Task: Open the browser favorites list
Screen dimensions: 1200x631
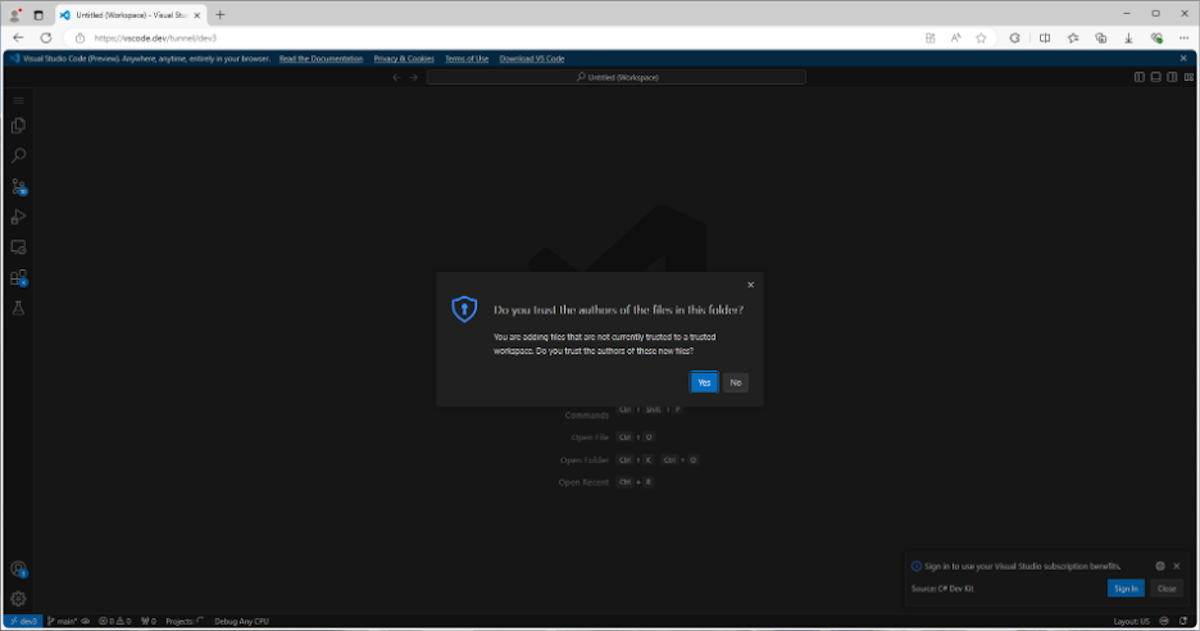Action: [1073, 38]
